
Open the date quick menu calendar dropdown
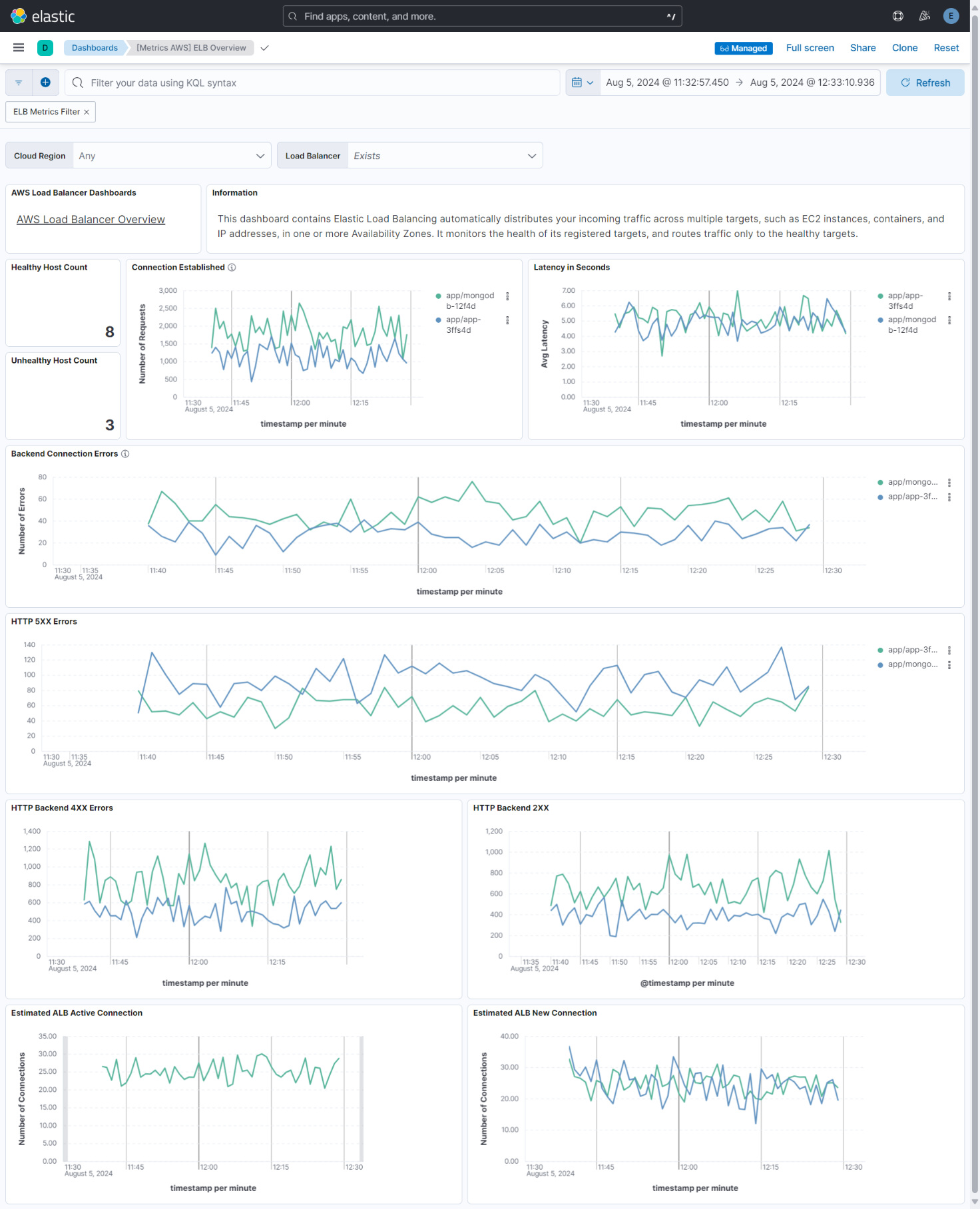[x=583, y=83]
